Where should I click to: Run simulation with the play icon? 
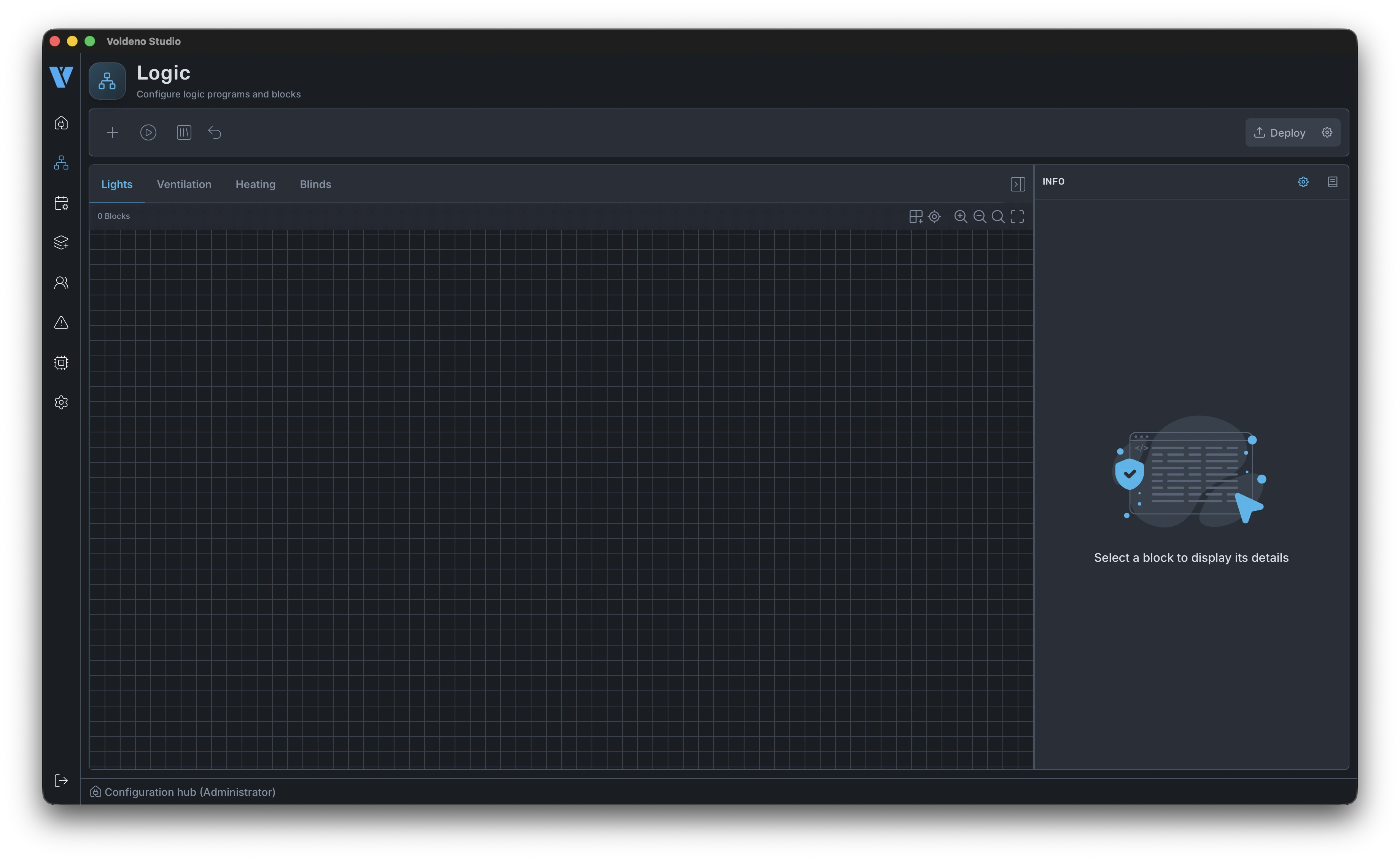148,133
